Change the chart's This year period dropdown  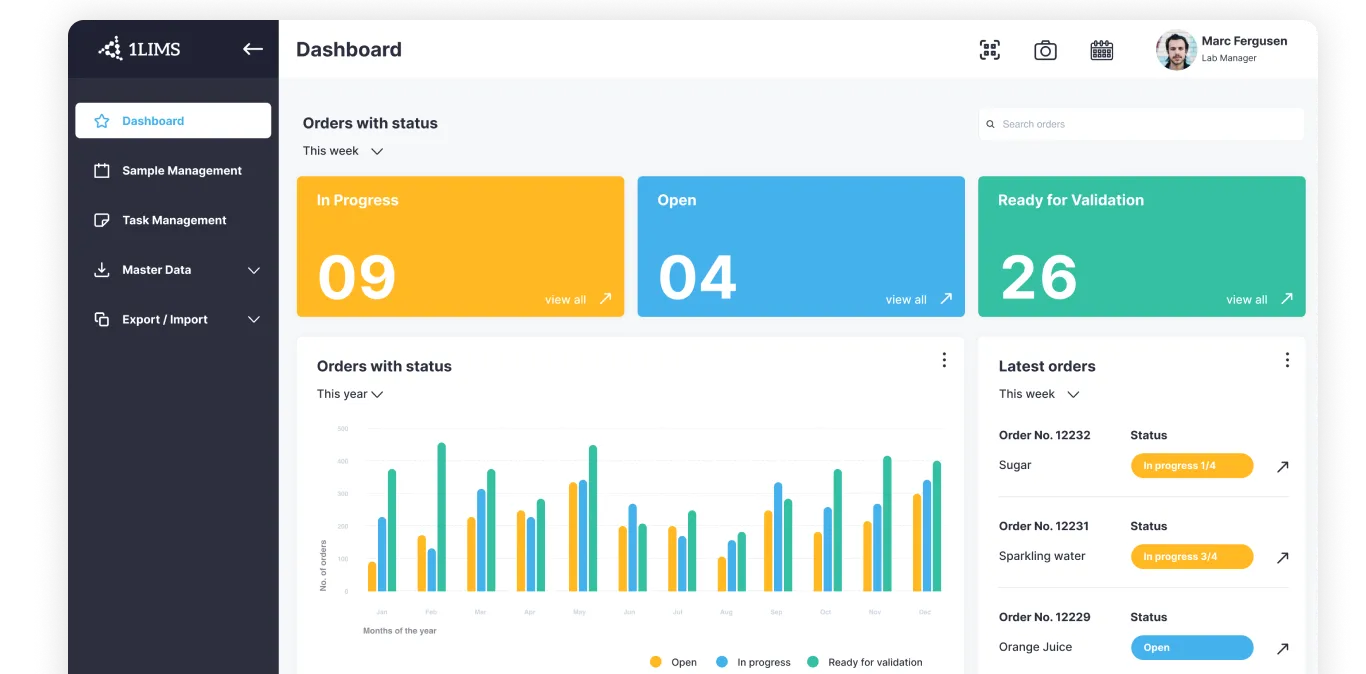349,393
